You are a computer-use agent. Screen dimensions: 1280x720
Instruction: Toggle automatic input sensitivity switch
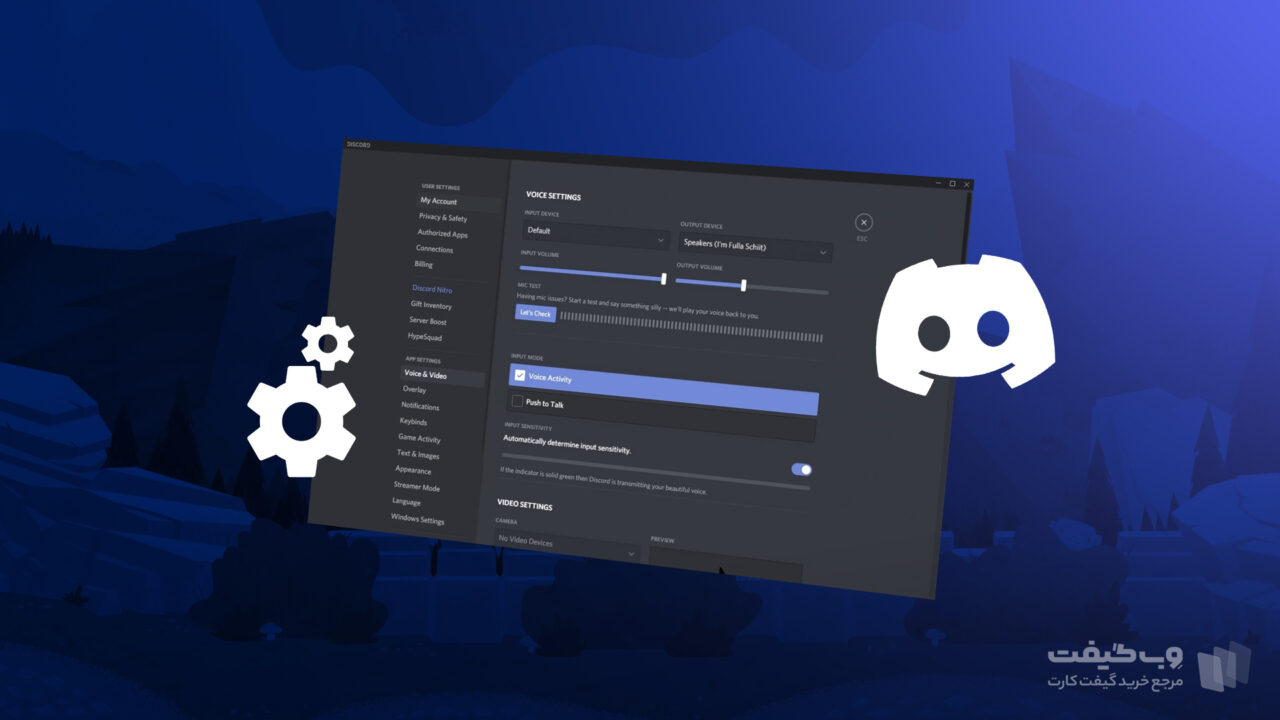coord(801,469)
